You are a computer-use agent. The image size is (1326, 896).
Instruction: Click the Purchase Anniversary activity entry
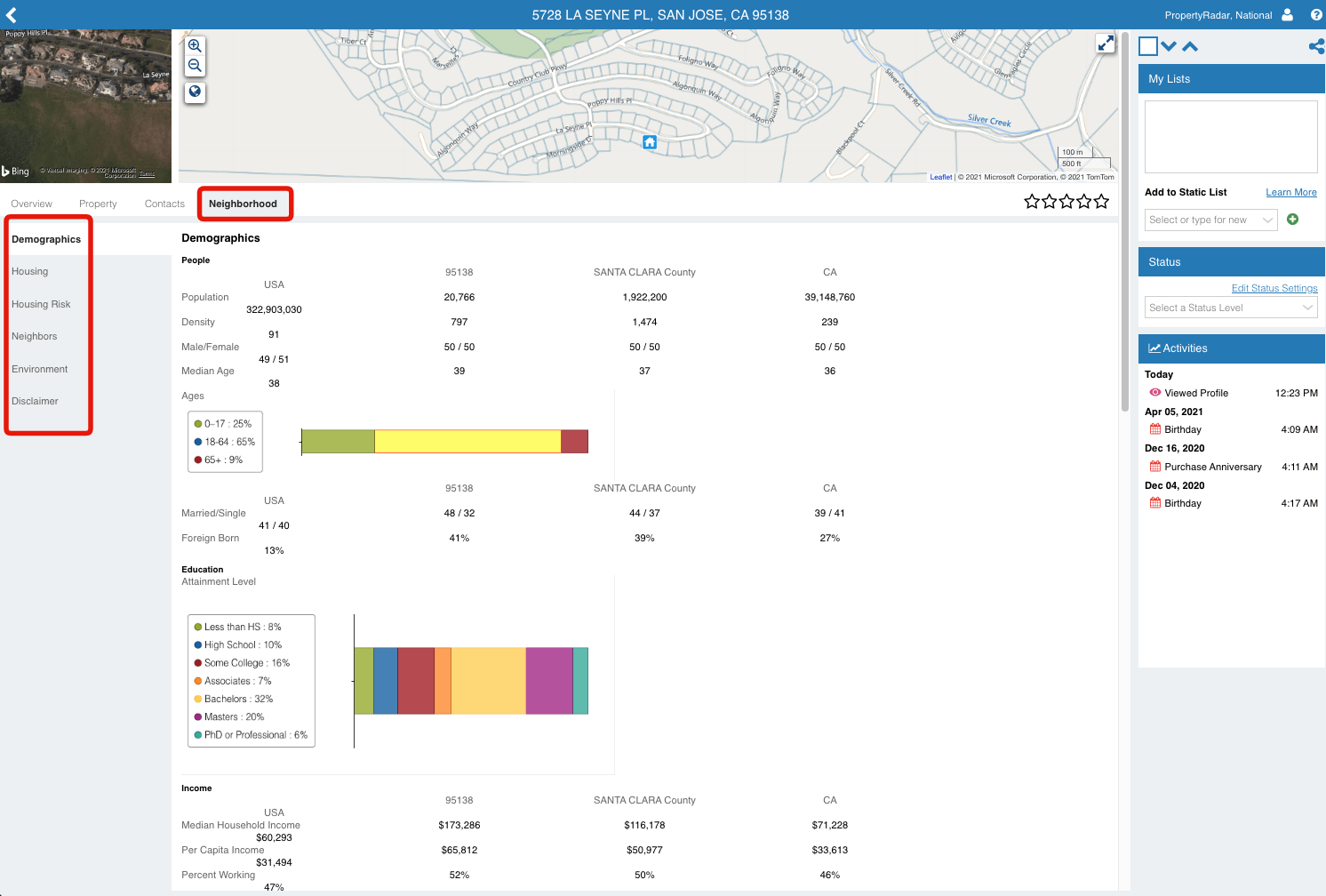(x=1231, y=467)
